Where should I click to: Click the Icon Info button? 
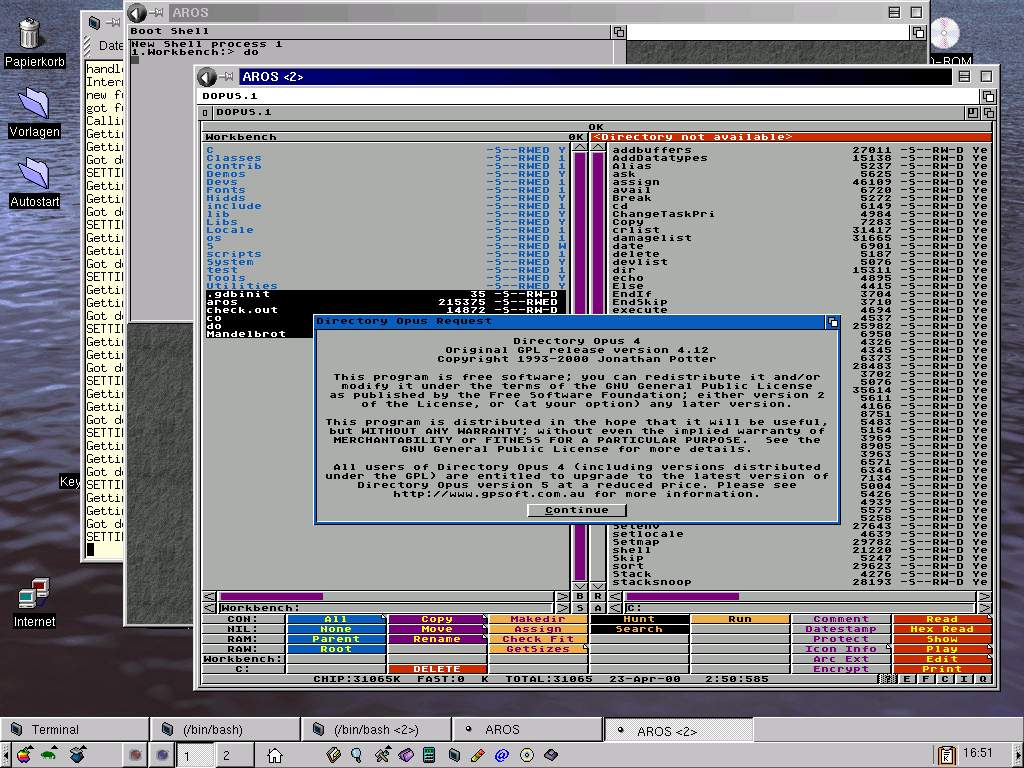point(841,648)
